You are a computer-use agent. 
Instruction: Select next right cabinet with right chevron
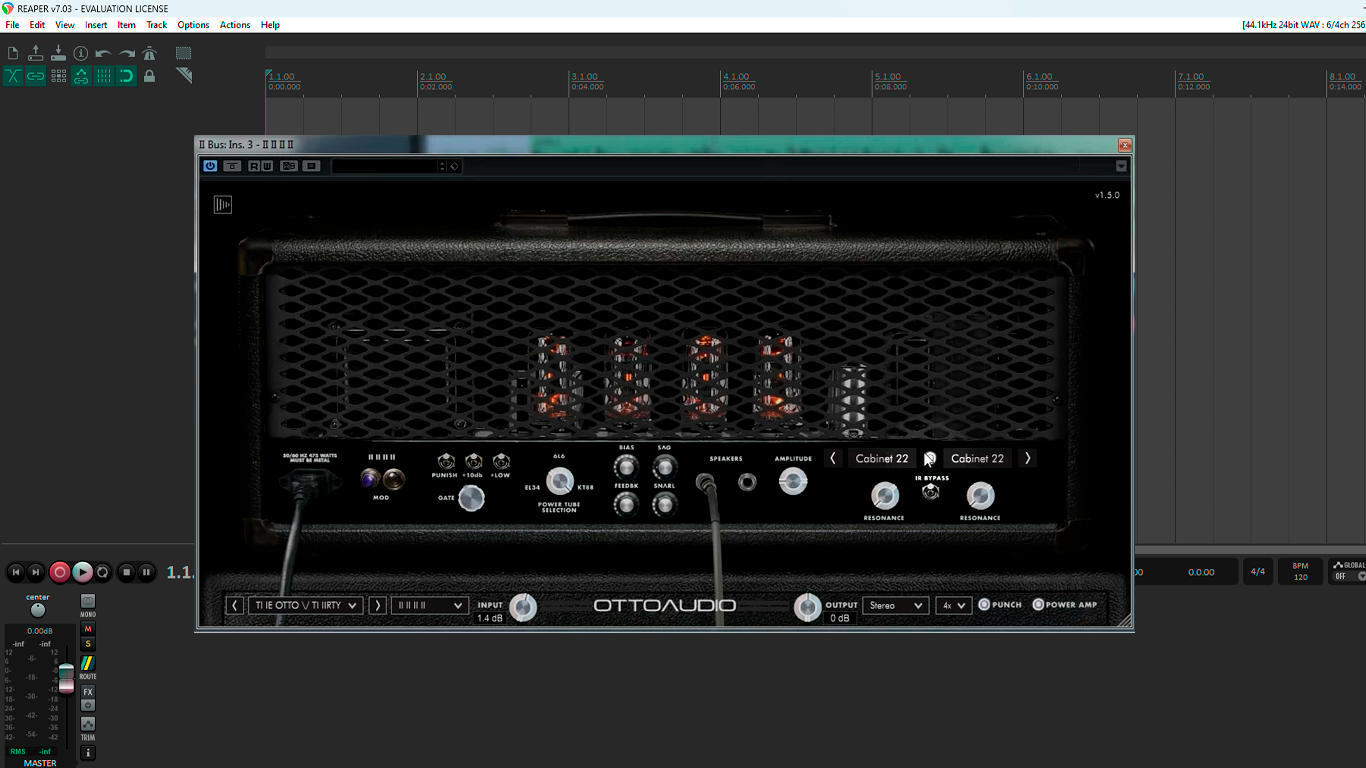click(1027, 458)
